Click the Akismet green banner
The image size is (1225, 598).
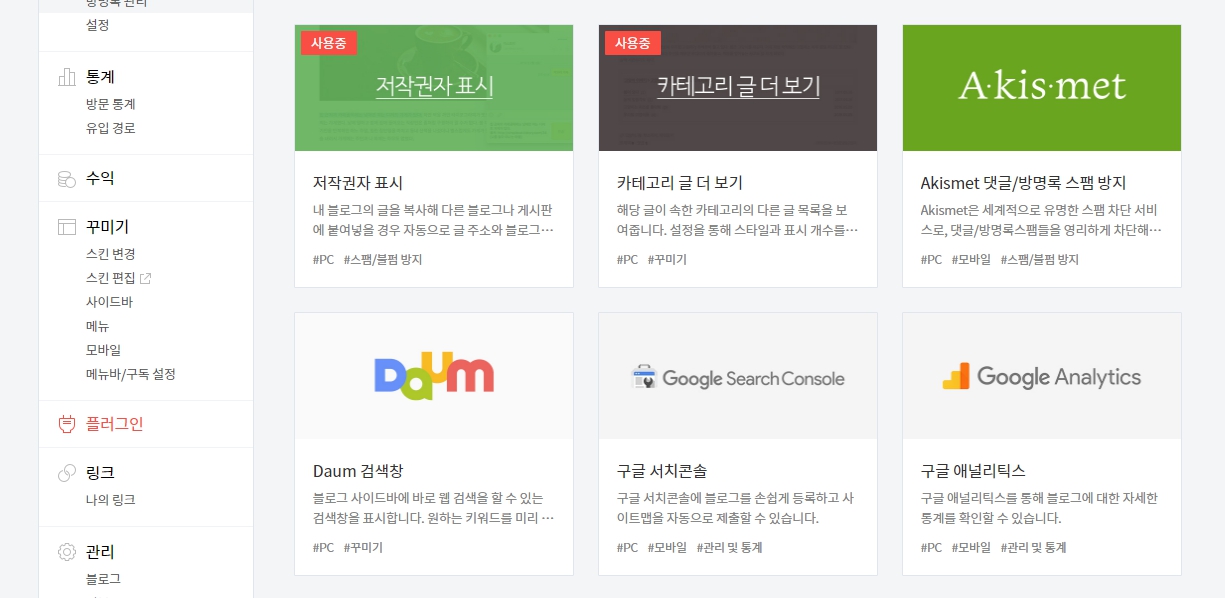click(x=1042, y=88)
